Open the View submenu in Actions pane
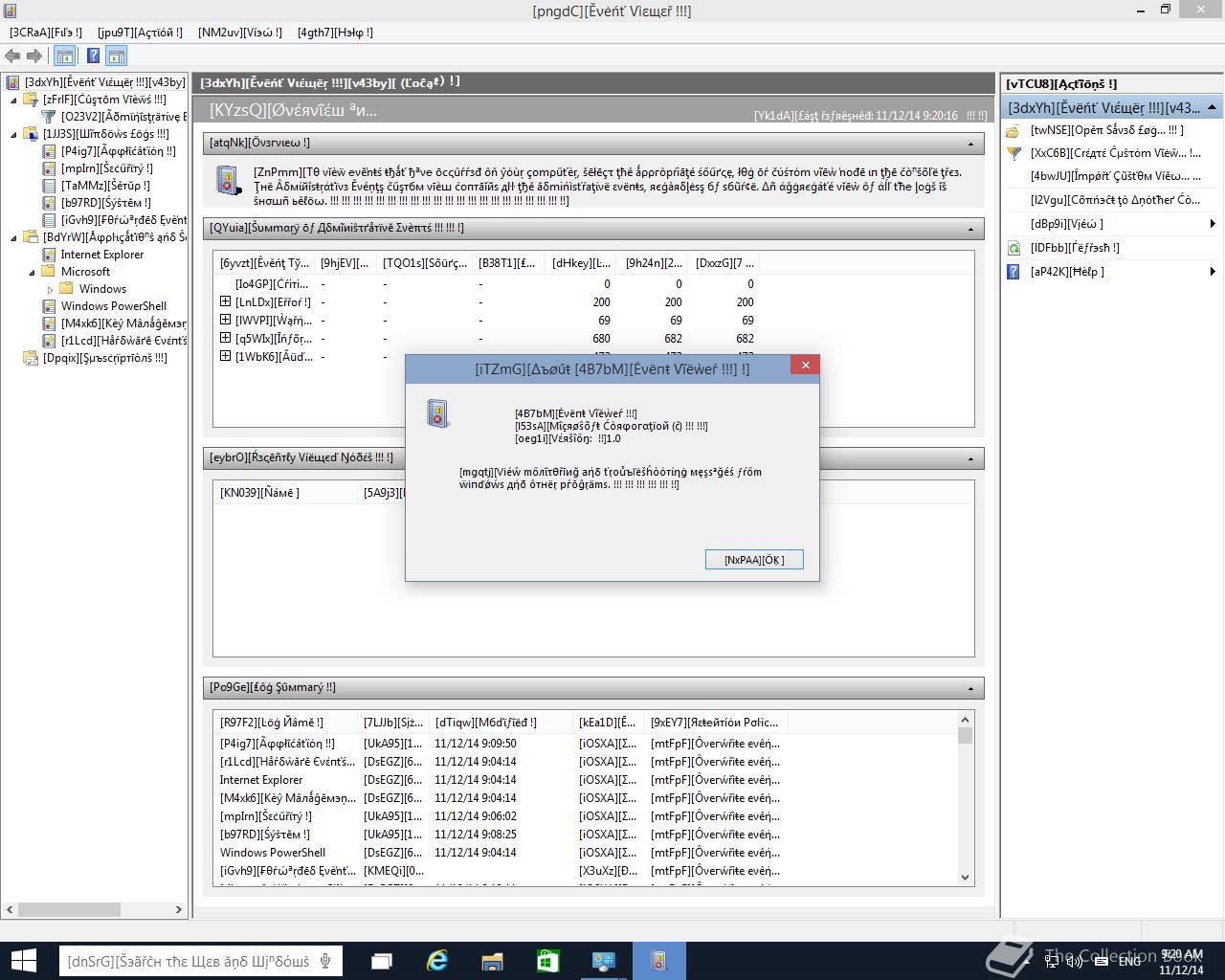Image resolution: width=1225 pixels, height=980 pixels. coord(1112,224)
